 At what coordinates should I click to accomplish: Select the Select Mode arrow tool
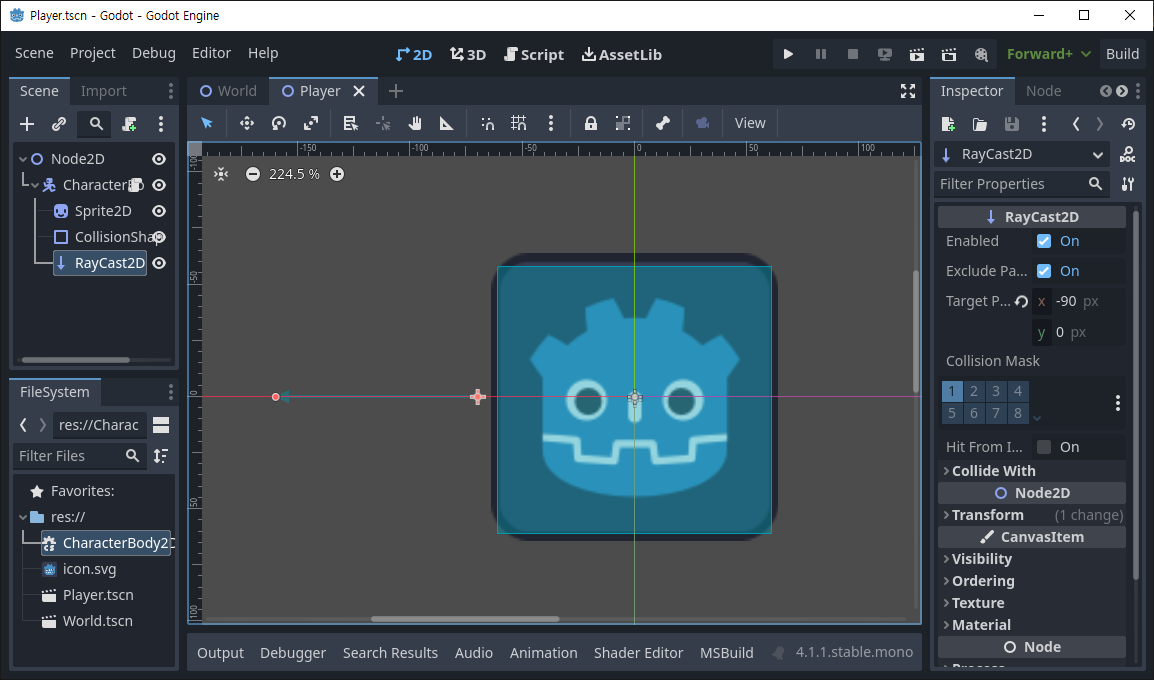click(207, 123)
